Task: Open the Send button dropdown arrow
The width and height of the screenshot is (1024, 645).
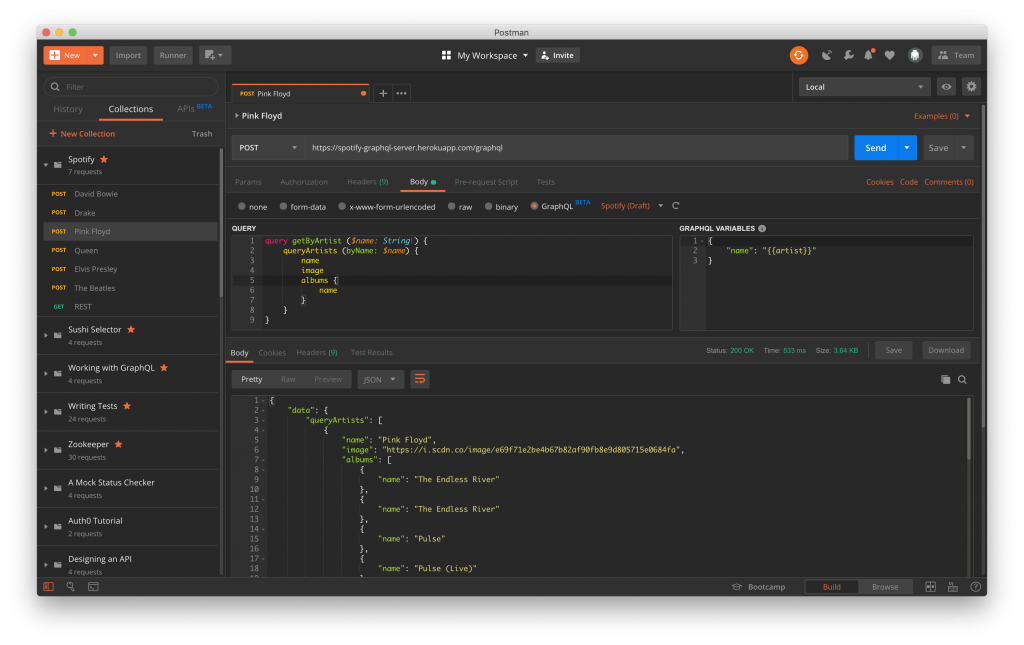Action: 906,148
